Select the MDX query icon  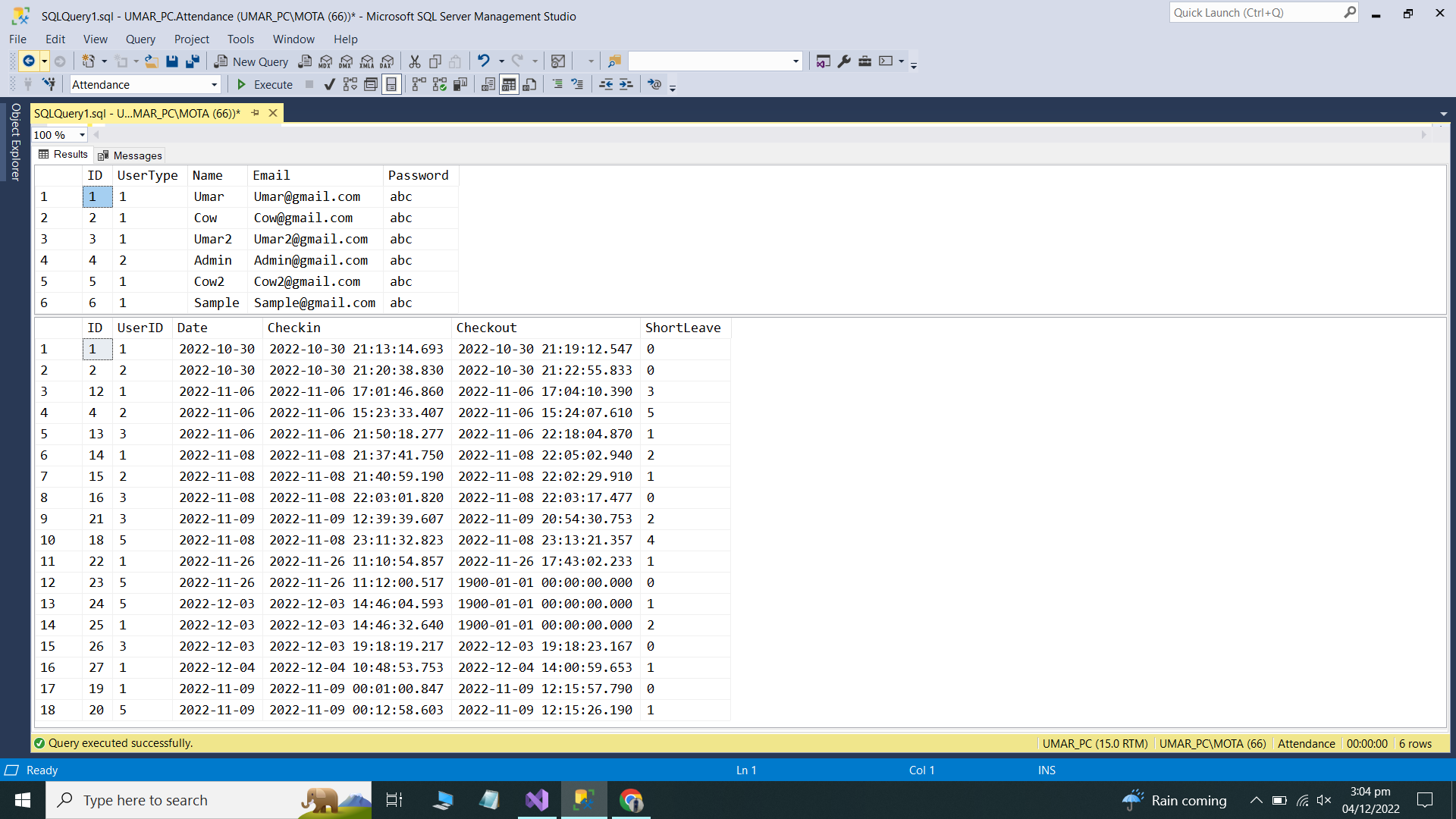click(x=325, y=61)
